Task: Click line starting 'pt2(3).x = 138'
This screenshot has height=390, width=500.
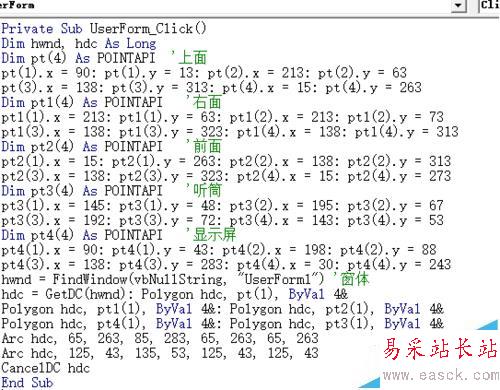Action: (x=226, y=176)
